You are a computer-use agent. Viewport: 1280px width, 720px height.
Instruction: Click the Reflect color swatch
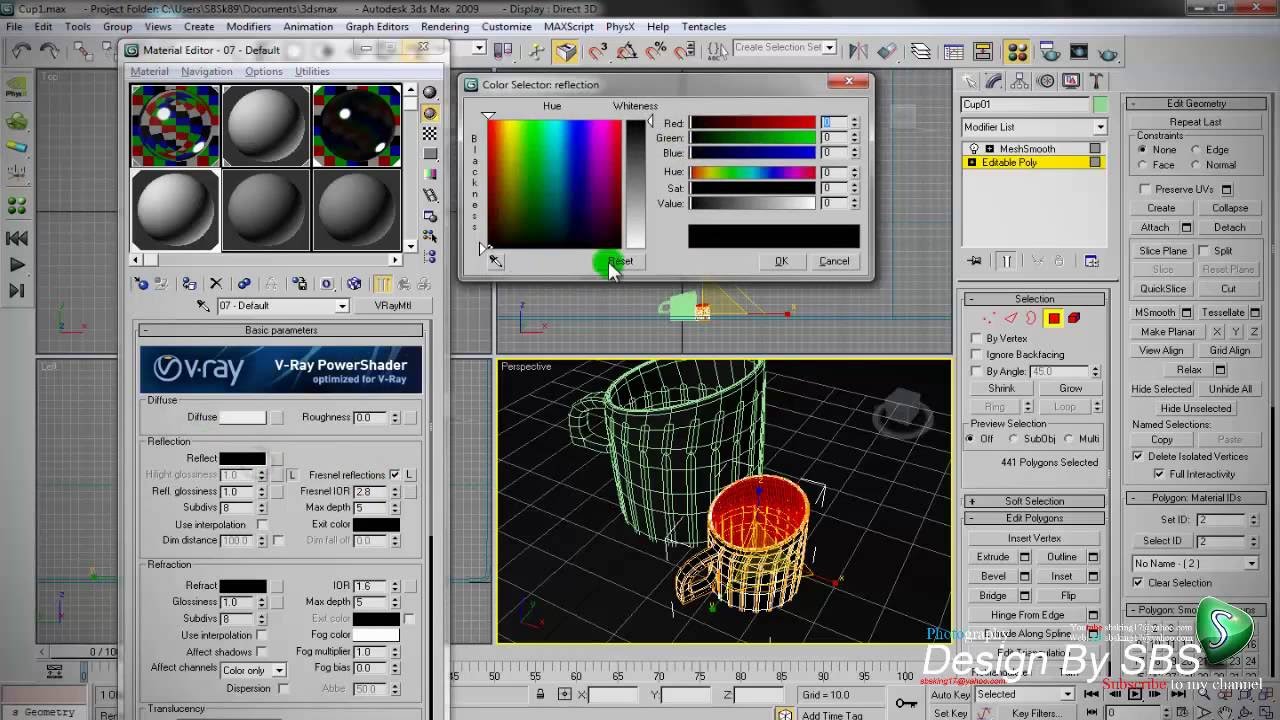(242, 458)
